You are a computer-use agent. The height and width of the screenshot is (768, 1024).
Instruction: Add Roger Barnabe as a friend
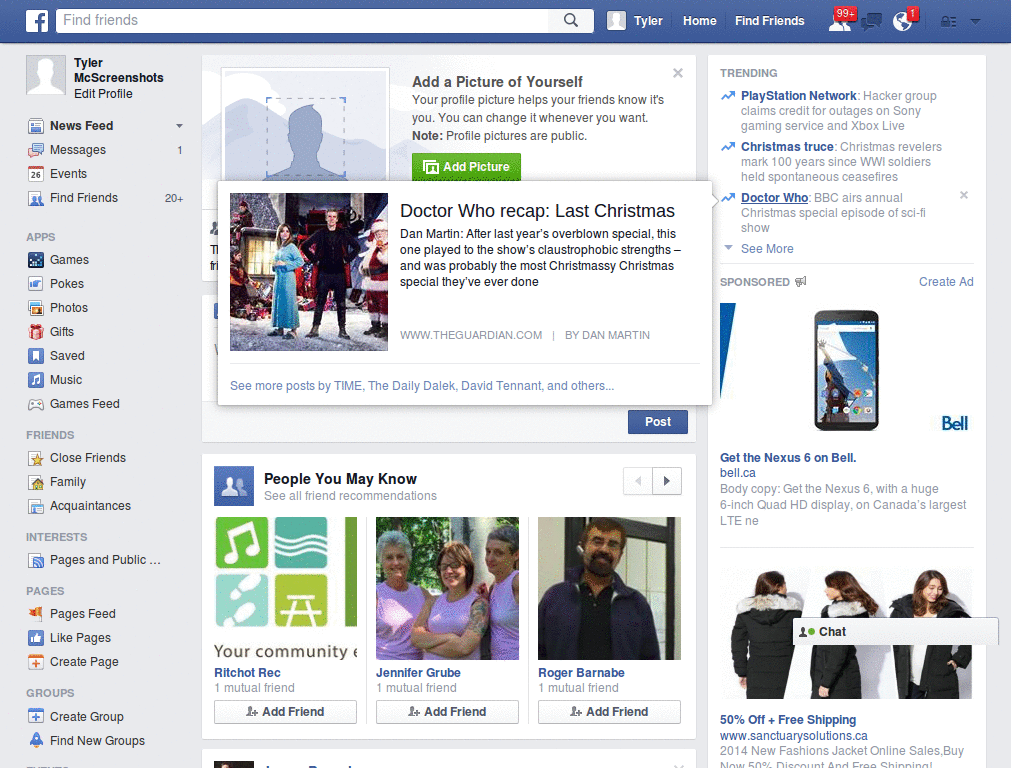(x=609, y=712)
